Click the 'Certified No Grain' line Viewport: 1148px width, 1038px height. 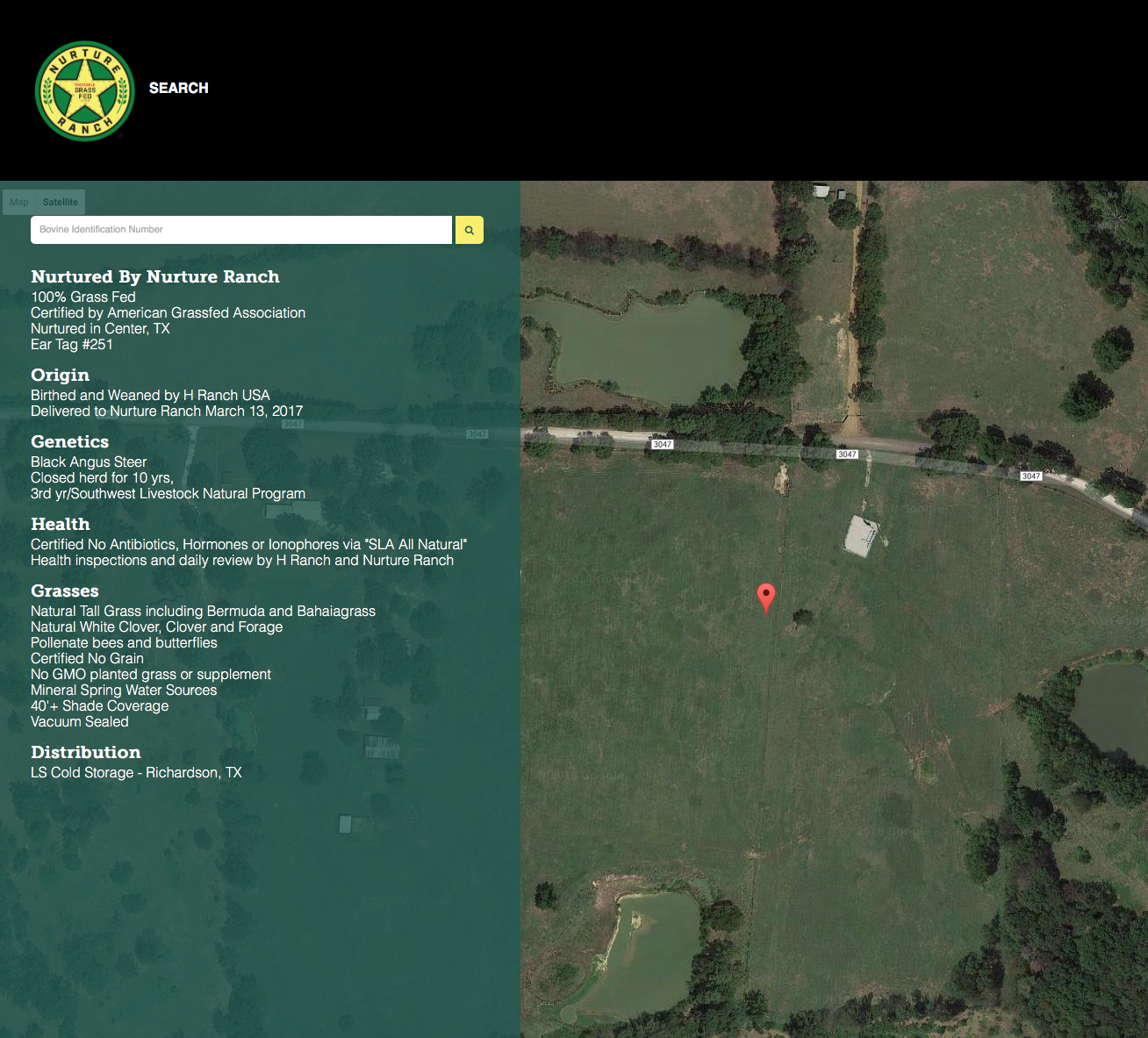click(x=87, y=659)
